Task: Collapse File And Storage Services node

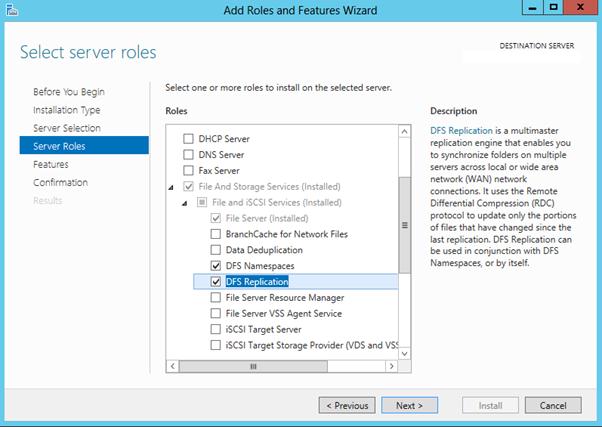Action: [x=171, y=187]
